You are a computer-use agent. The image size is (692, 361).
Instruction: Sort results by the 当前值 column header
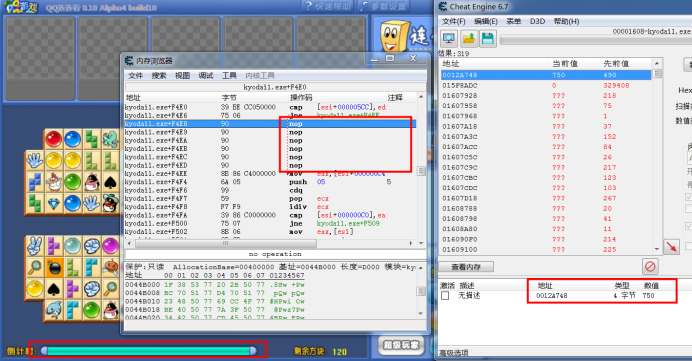tap(564, 64)
